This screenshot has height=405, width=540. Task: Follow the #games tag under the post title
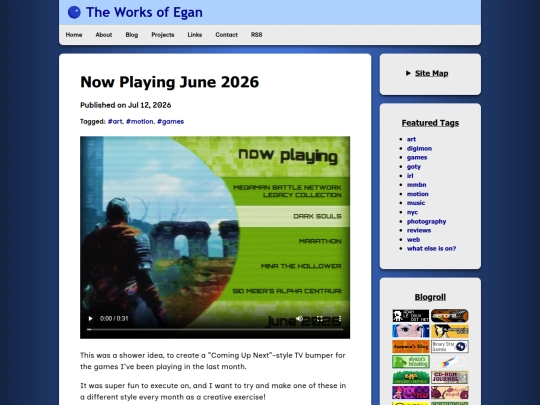(x=170, y=122)
